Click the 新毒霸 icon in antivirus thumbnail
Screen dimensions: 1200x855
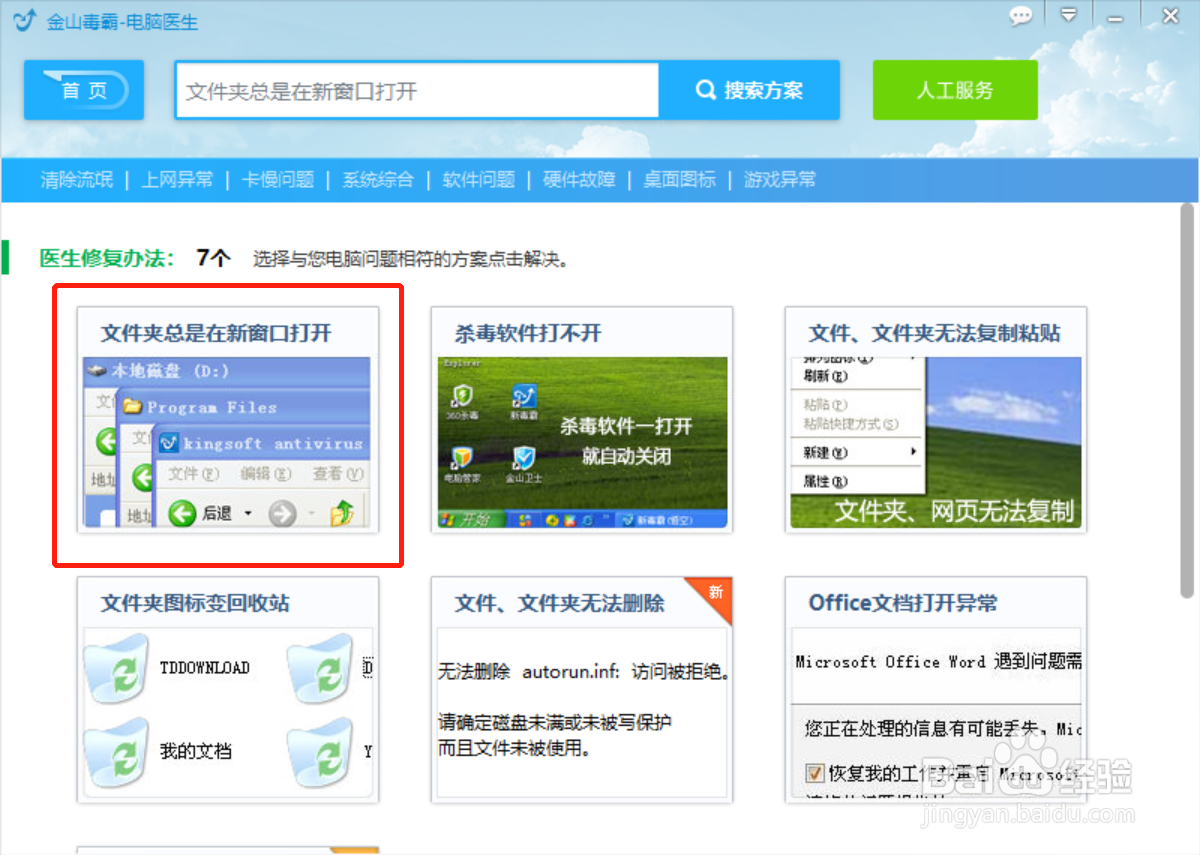tap(523, 396)
